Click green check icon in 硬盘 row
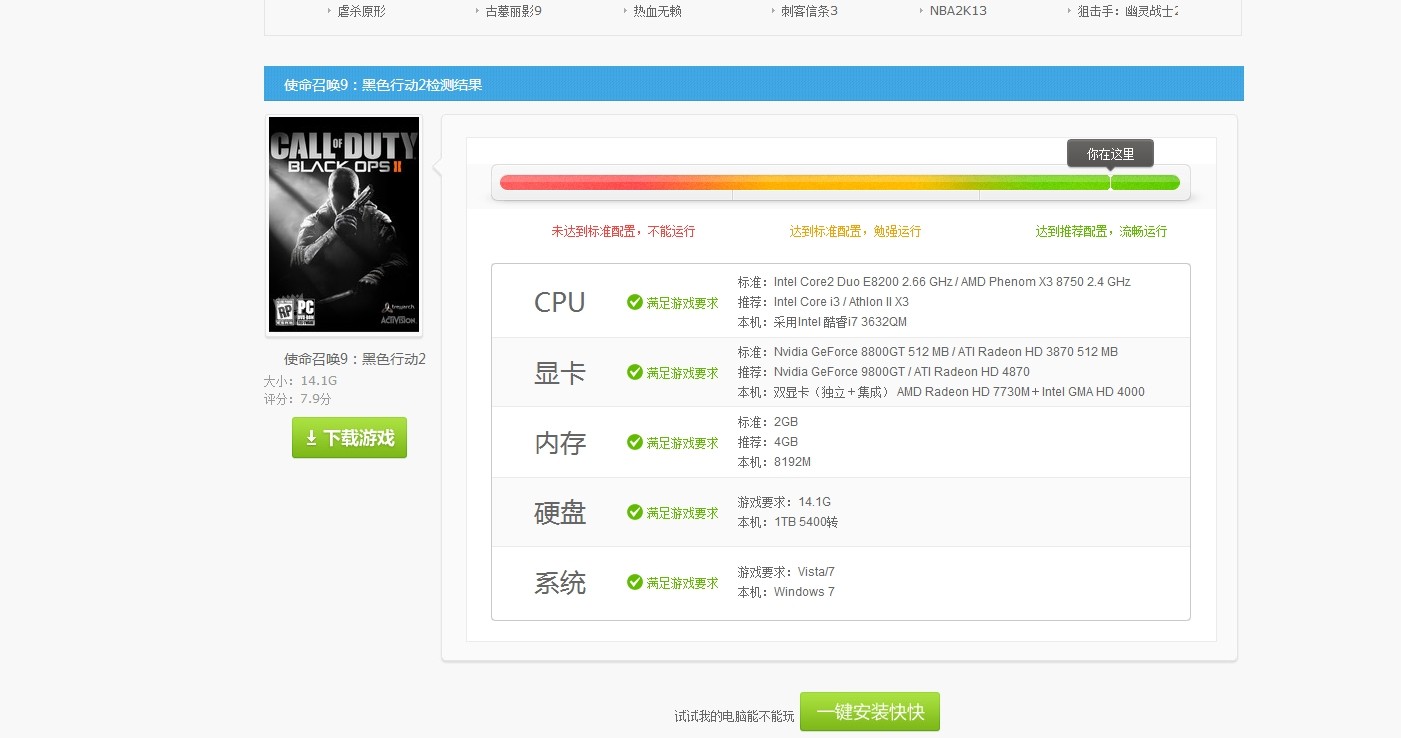1401x738 pixels. click(x=634, y=512)
